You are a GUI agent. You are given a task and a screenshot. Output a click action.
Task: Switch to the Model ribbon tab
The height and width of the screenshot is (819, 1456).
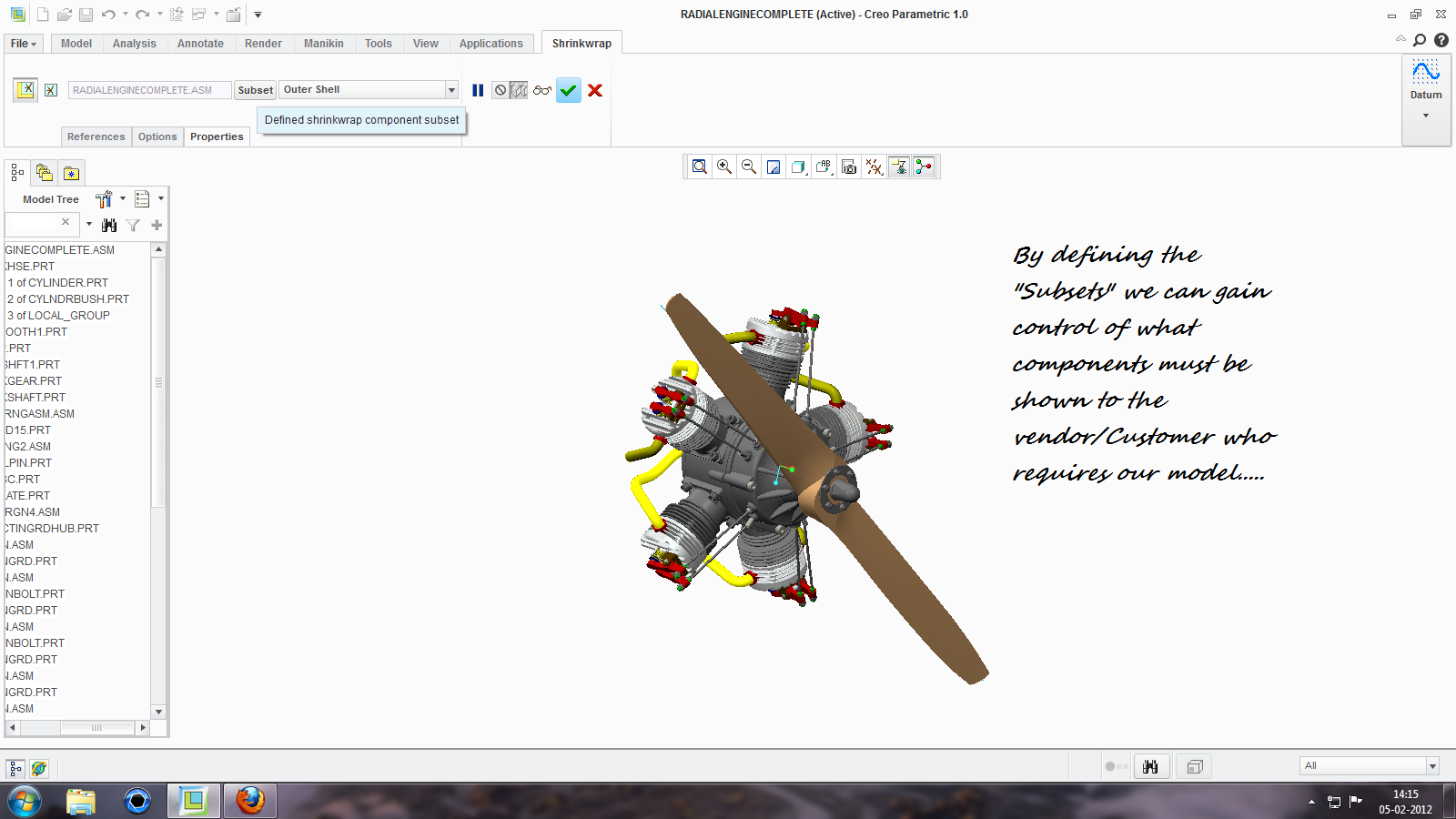(76, 44)
